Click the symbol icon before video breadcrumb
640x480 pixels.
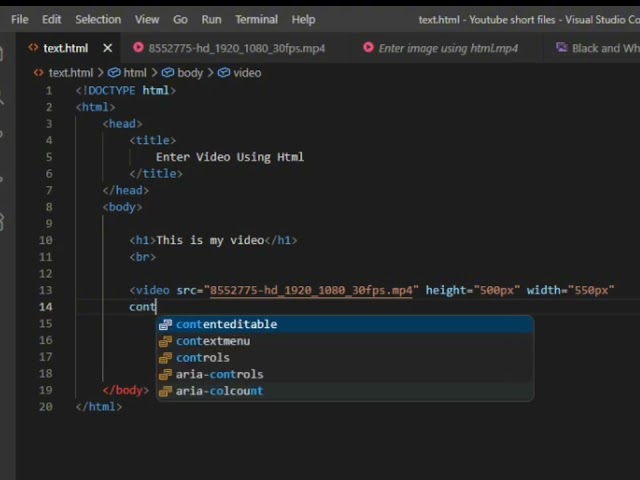tap(224, 73)
